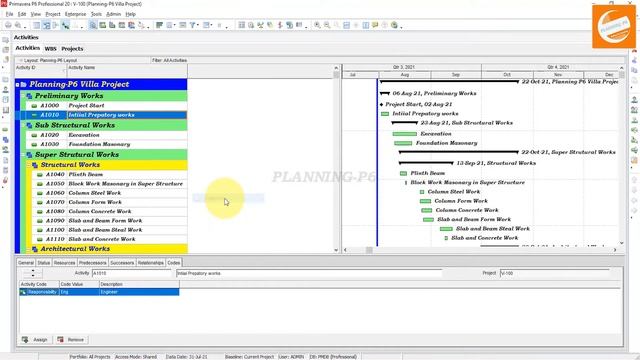Click the Reports icon in left sidebar

click(5, 99)
